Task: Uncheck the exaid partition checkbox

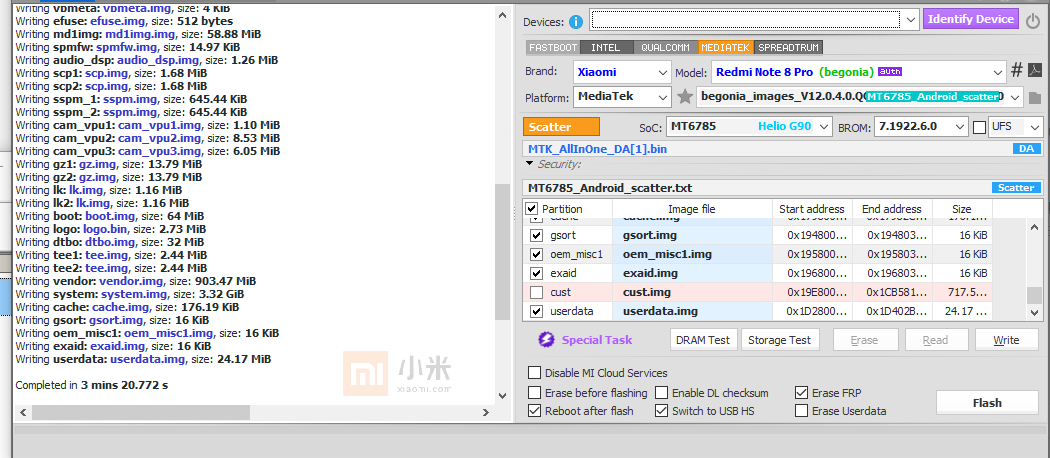Action: coord(536,273)
